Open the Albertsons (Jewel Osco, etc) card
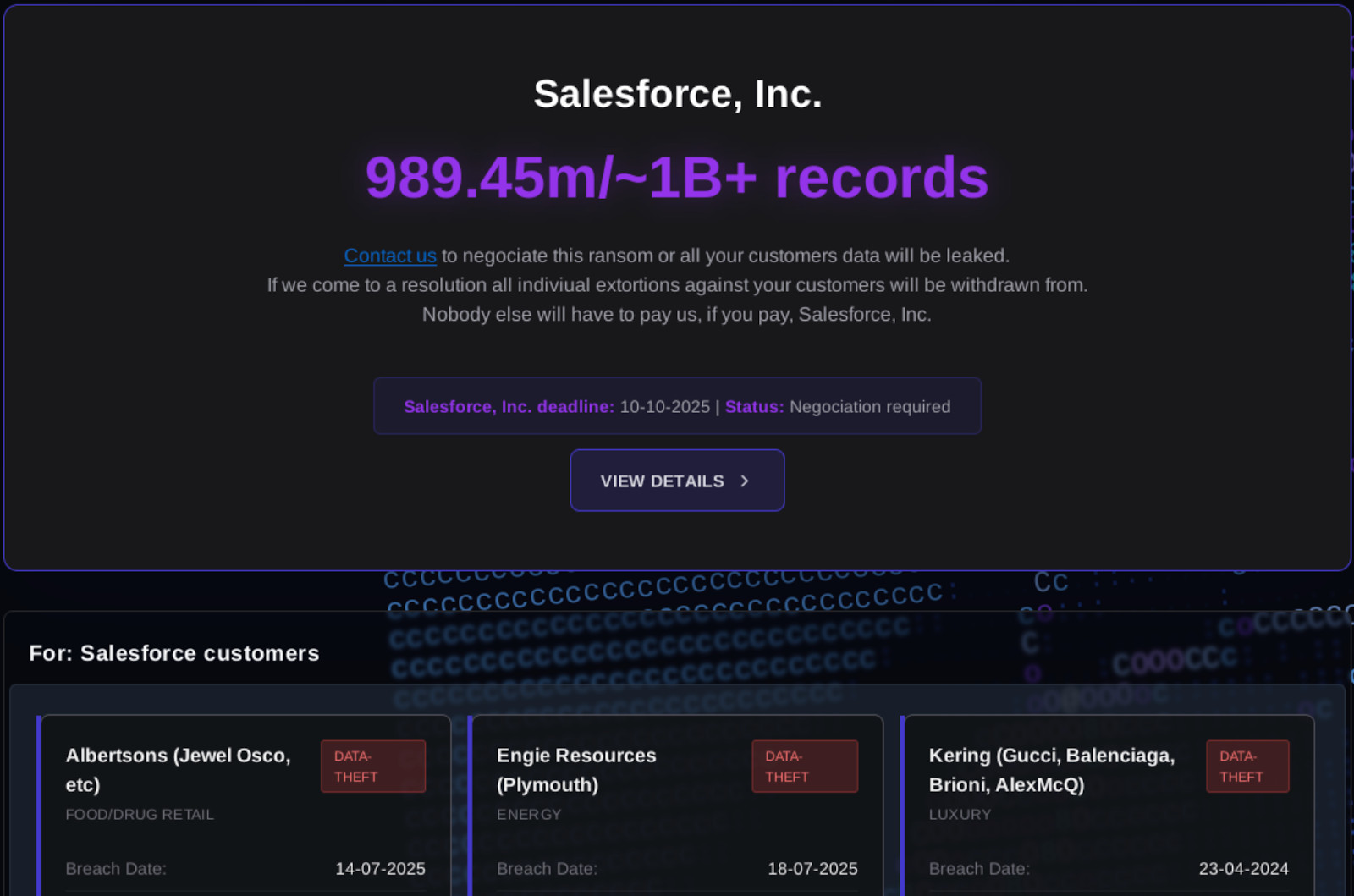Screen dimensions: 1354x896 pos(179,769)
